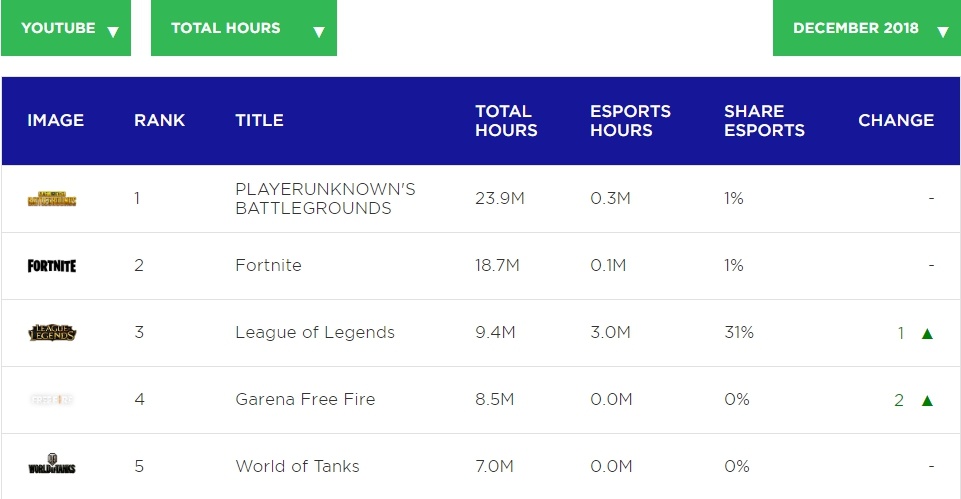The width and height of the screenshot is (961, 499).
Task: Open the Fortnite title link
Action: click(268, 266)
